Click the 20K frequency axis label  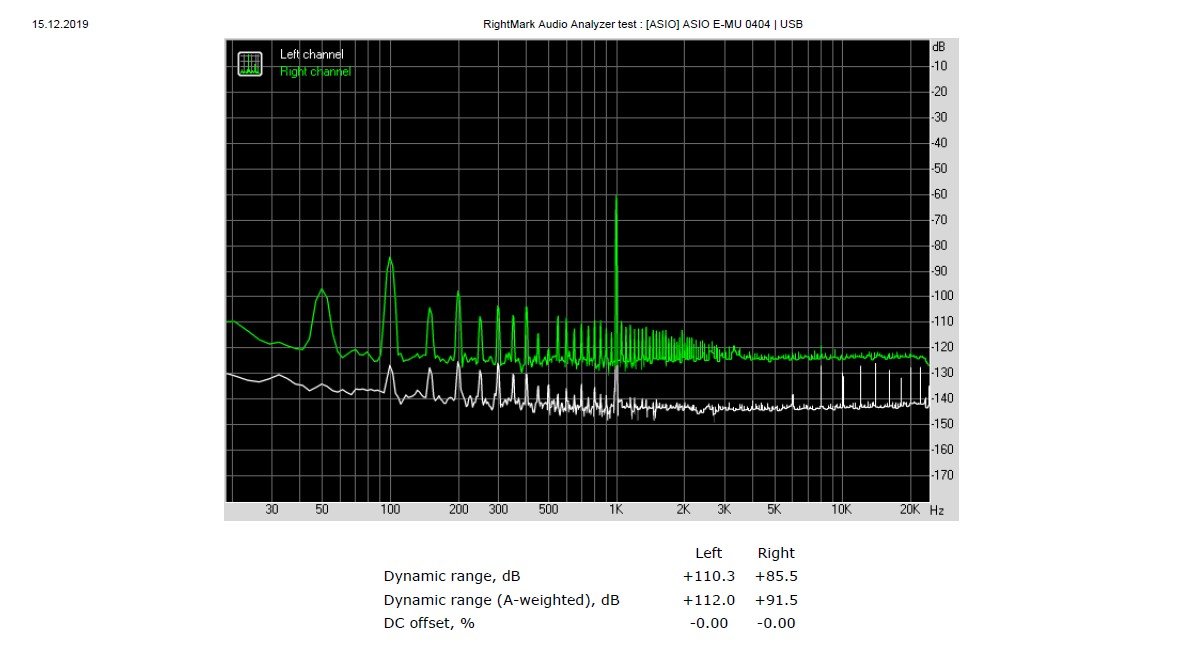pyautogui.click(x=909, y=510)
